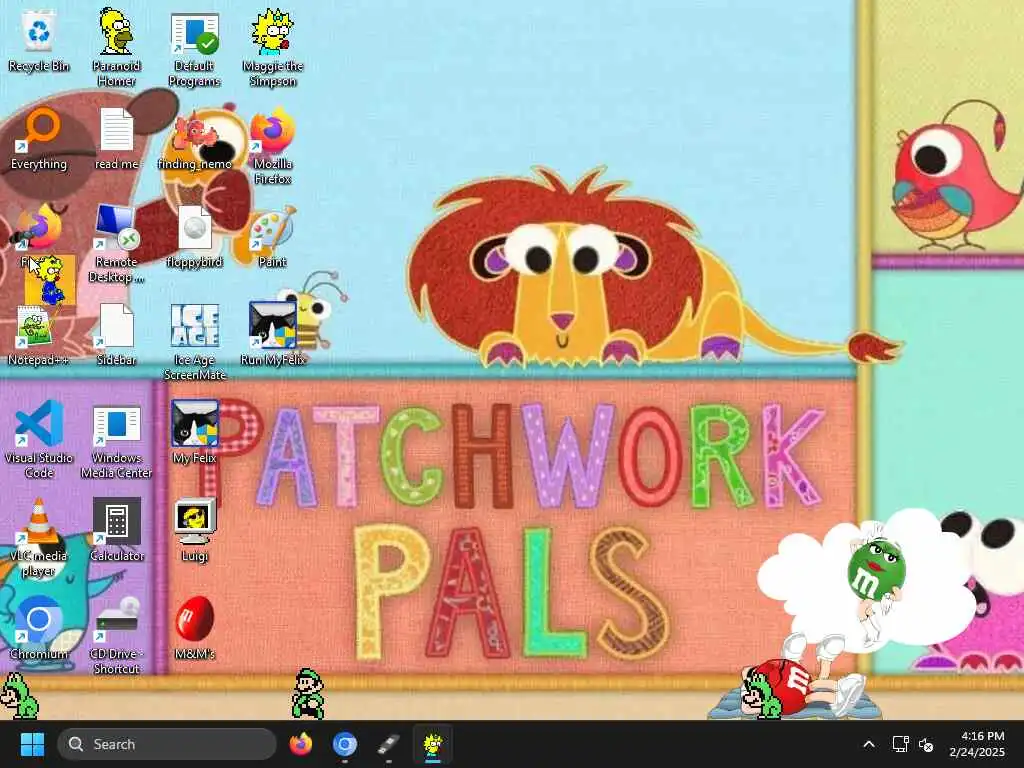Open Visual Studio Code shortcut
The width and height of the screenshot is (1024, 768).
(39, 440)
